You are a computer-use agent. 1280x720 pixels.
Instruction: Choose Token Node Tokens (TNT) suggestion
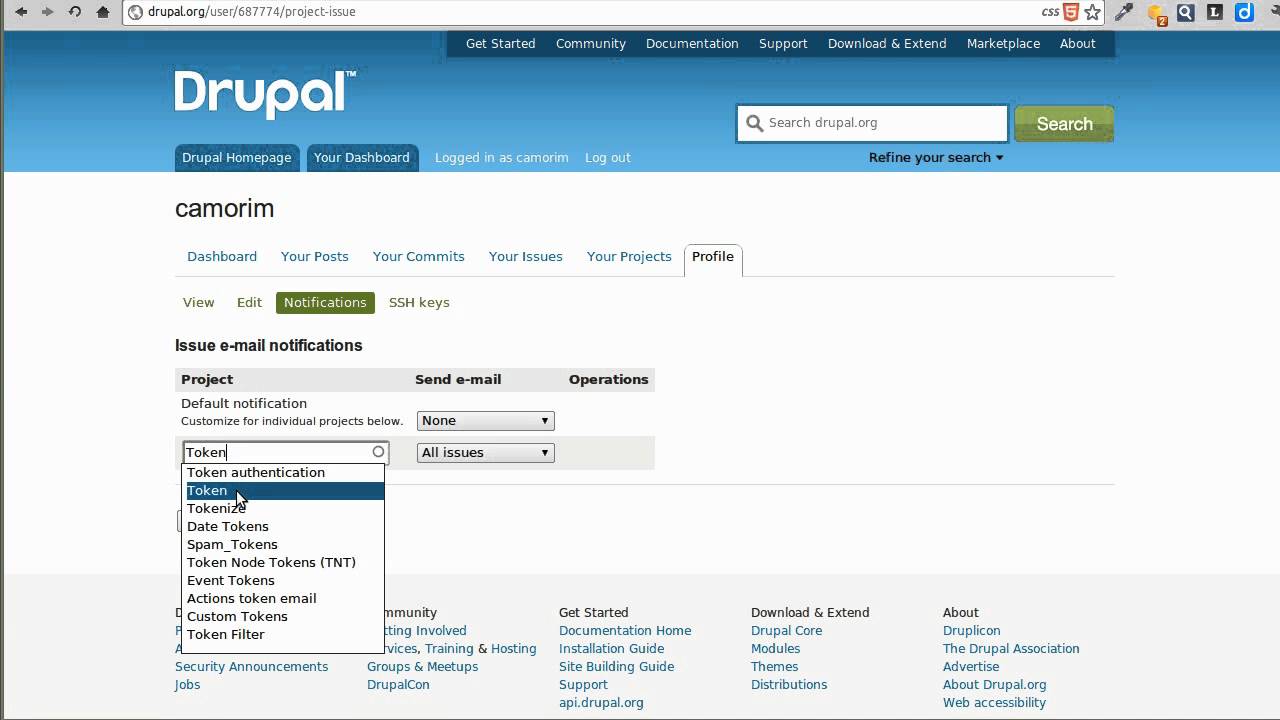[283, 563]
